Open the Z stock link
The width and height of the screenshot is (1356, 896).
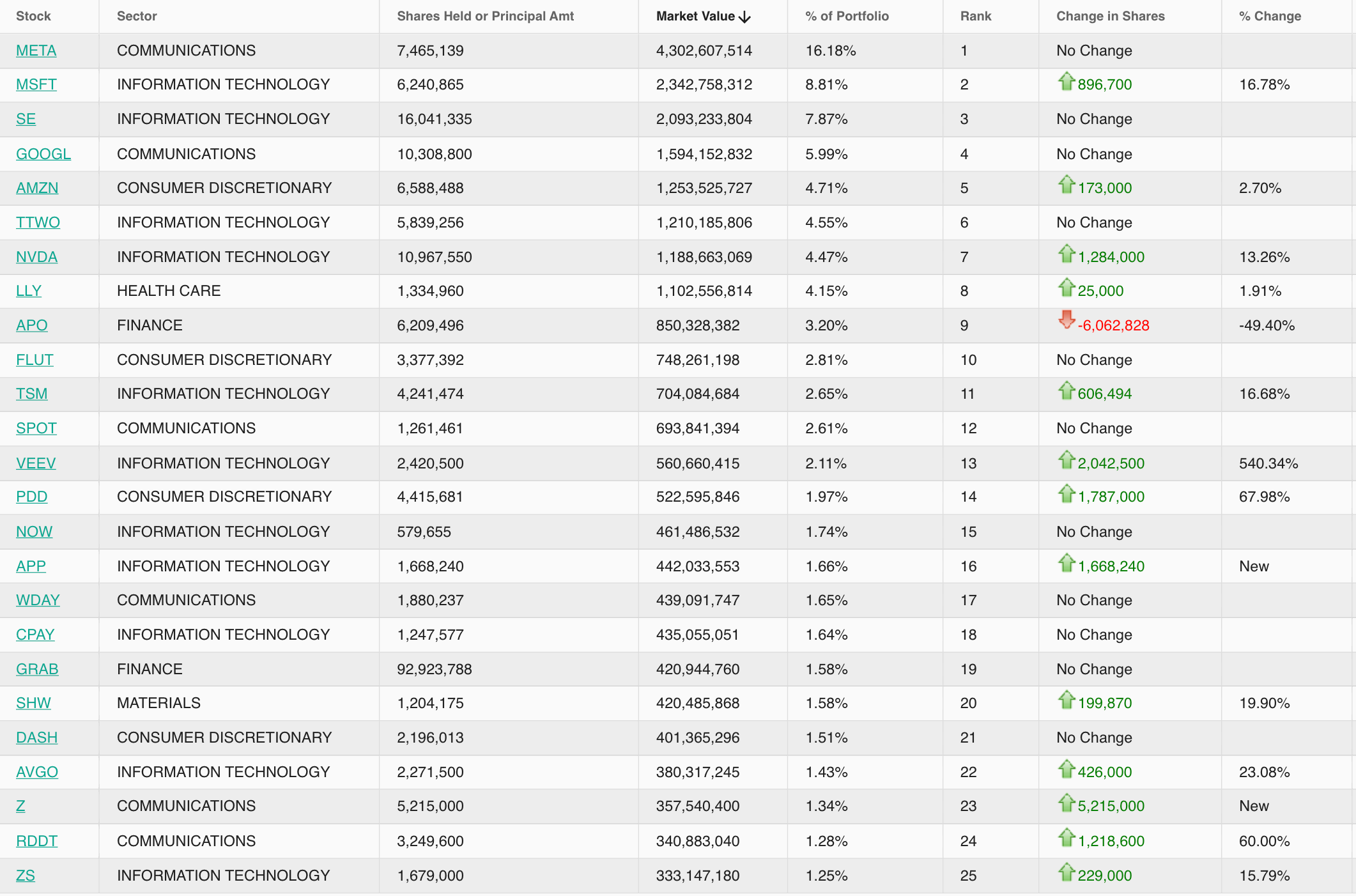[20, 806]
